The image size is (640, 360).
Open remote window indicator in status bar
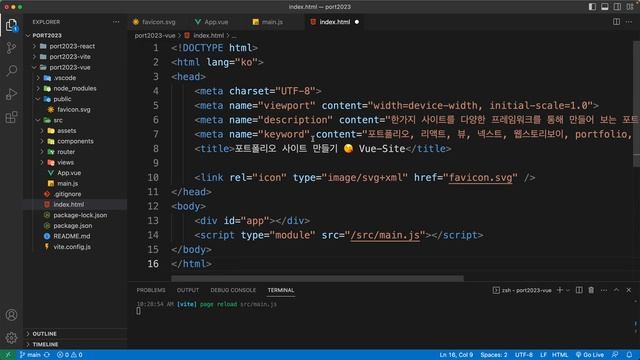pyautogui.click(x=7, y=355)
